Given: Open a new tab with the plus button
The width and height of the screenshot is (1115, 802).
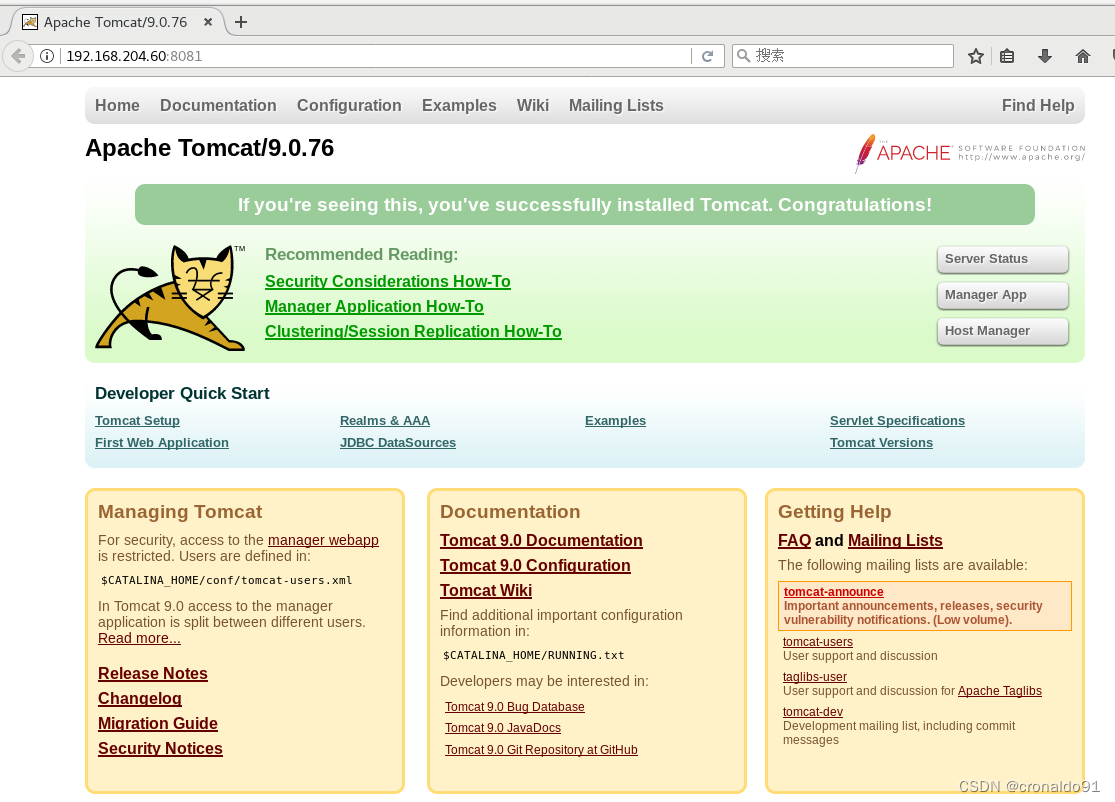Looking at the screenshot, I should 241,22.
